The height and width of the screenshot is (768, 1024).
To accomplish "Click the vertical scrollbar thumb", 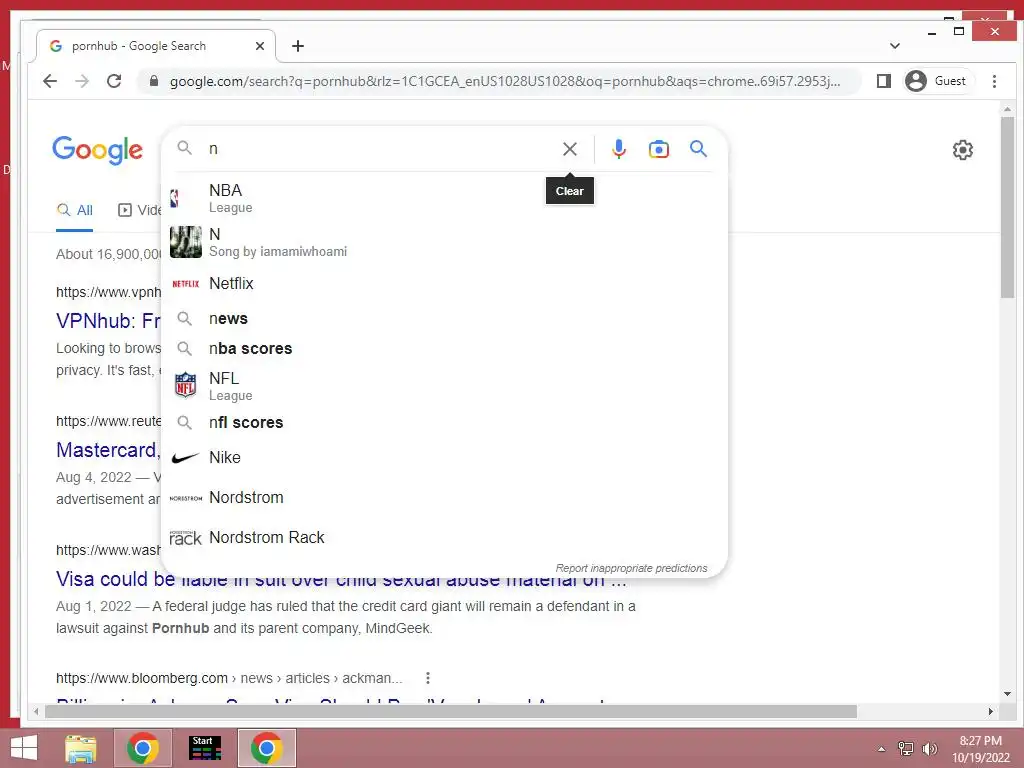I will tap(1007, 208).
